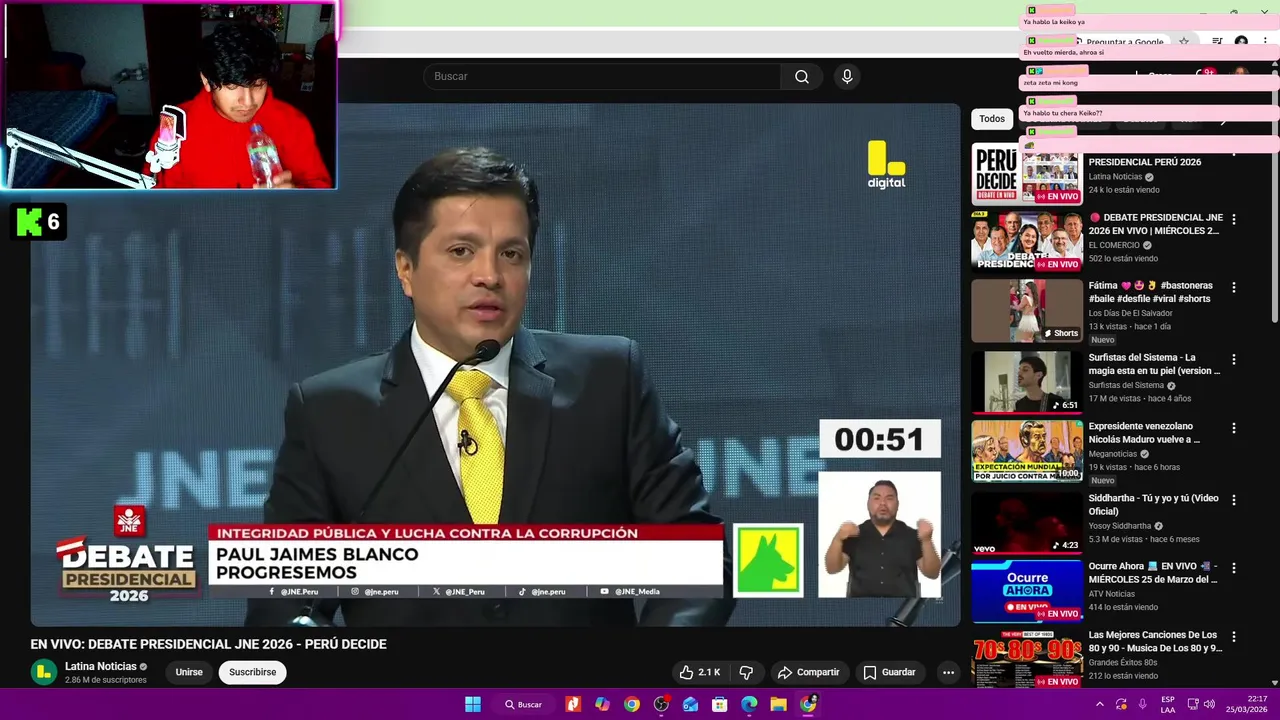1280x720 pixels.
Task: Open options menu for Expresidente venezolano video
Action: pos(1233,428)
